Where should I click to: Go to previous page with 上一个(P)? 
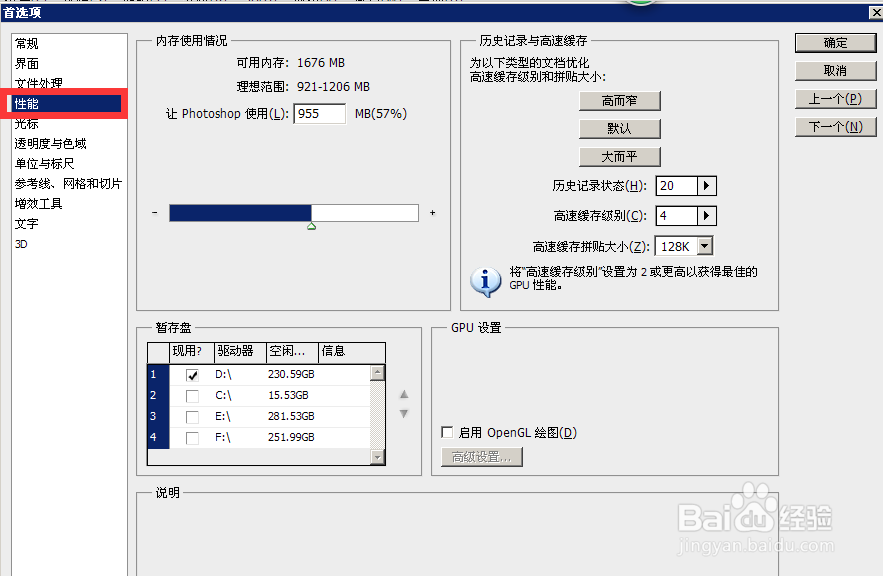click(x=836, y=99)
